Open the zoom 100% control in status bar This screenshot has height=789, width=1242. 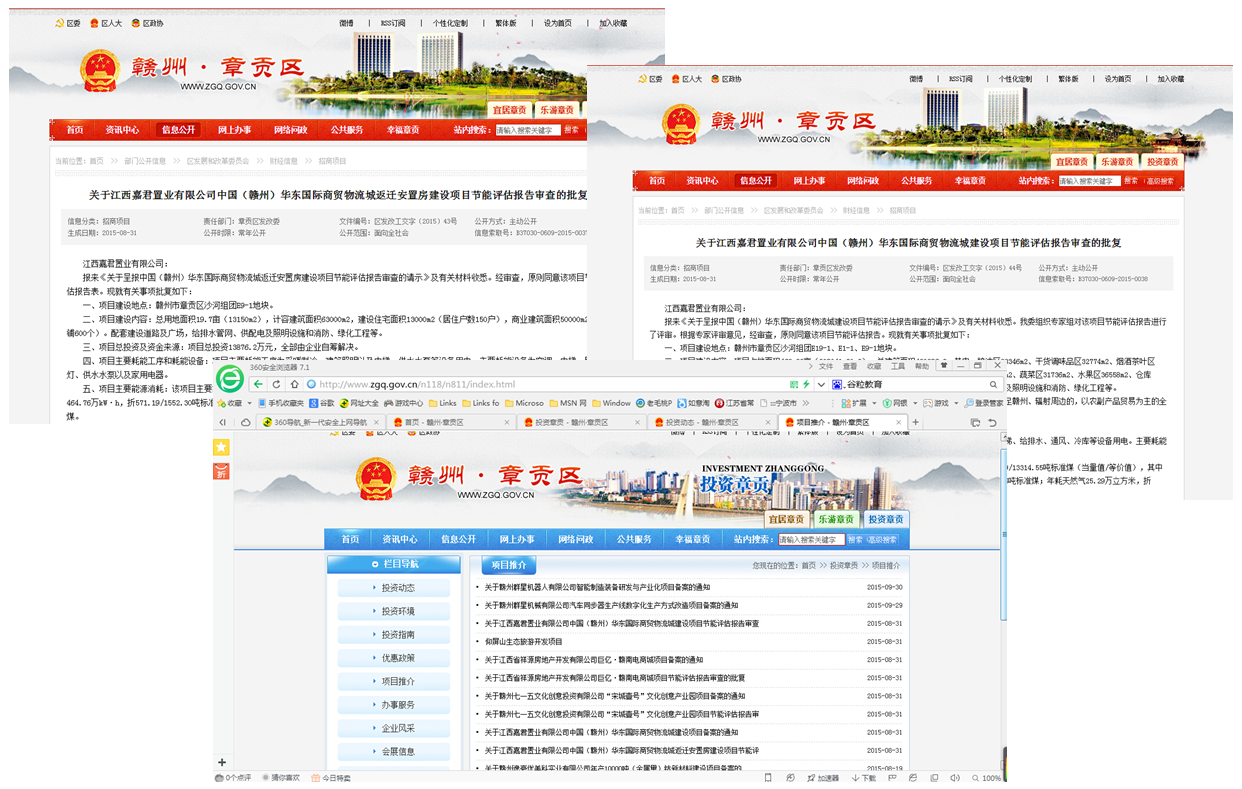985,778
